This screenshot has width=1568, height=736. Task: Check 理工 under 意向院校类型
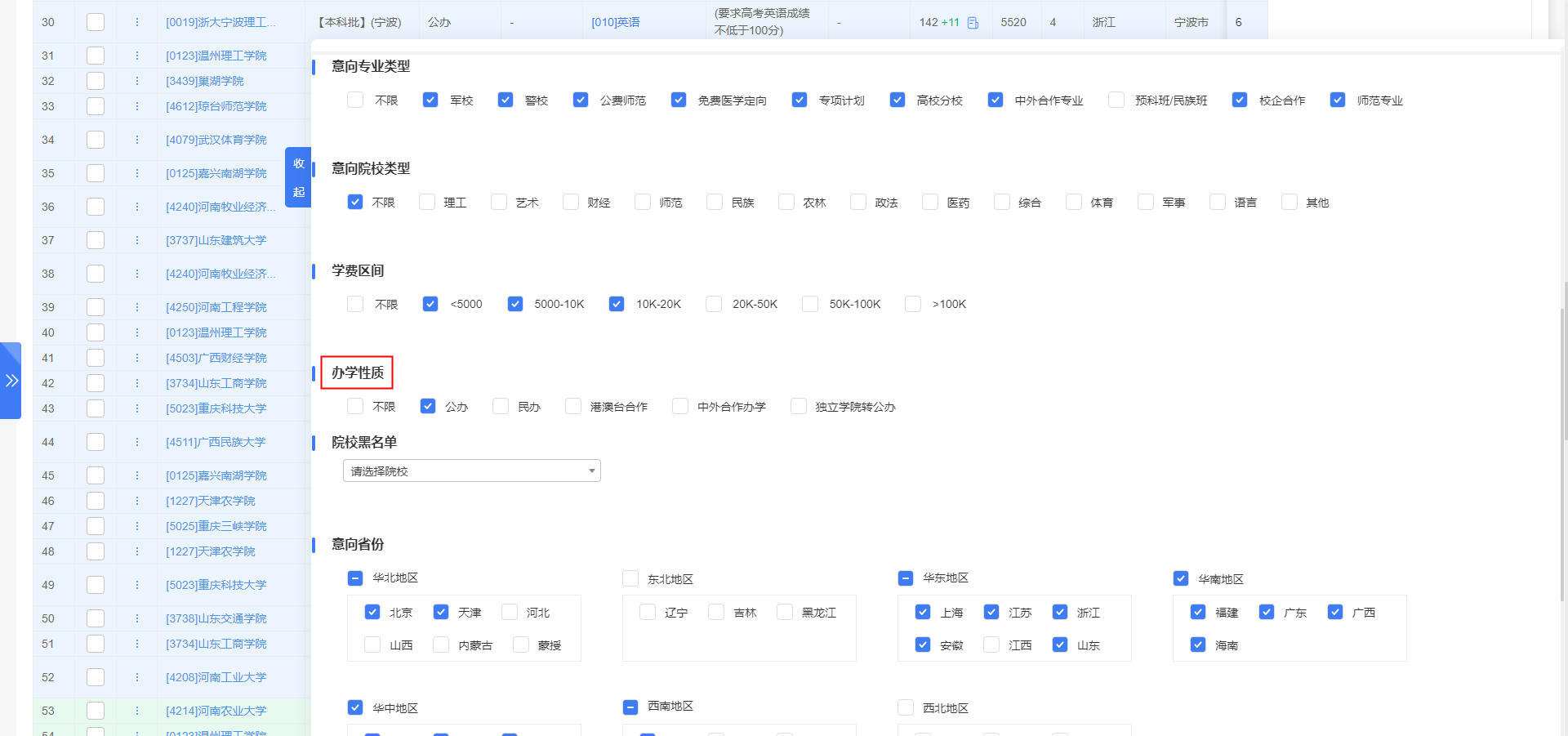(x=426, y=202)
